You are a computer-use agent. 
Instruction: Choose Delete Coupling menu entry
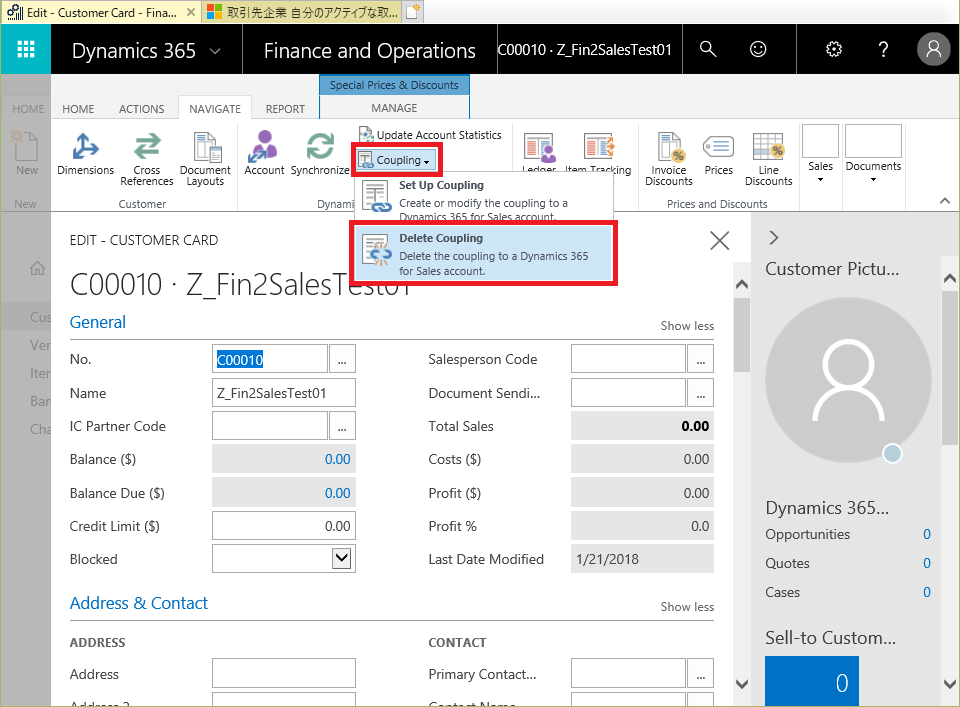(484, 253)
